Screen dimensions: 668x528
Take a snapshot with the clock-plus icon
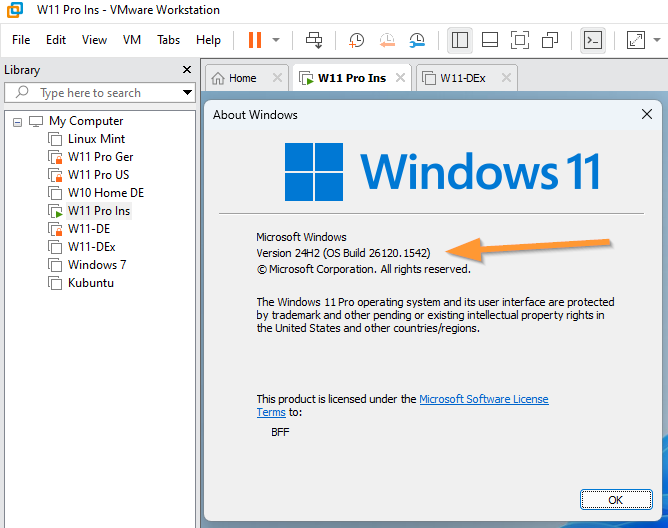tap(356, 40)
